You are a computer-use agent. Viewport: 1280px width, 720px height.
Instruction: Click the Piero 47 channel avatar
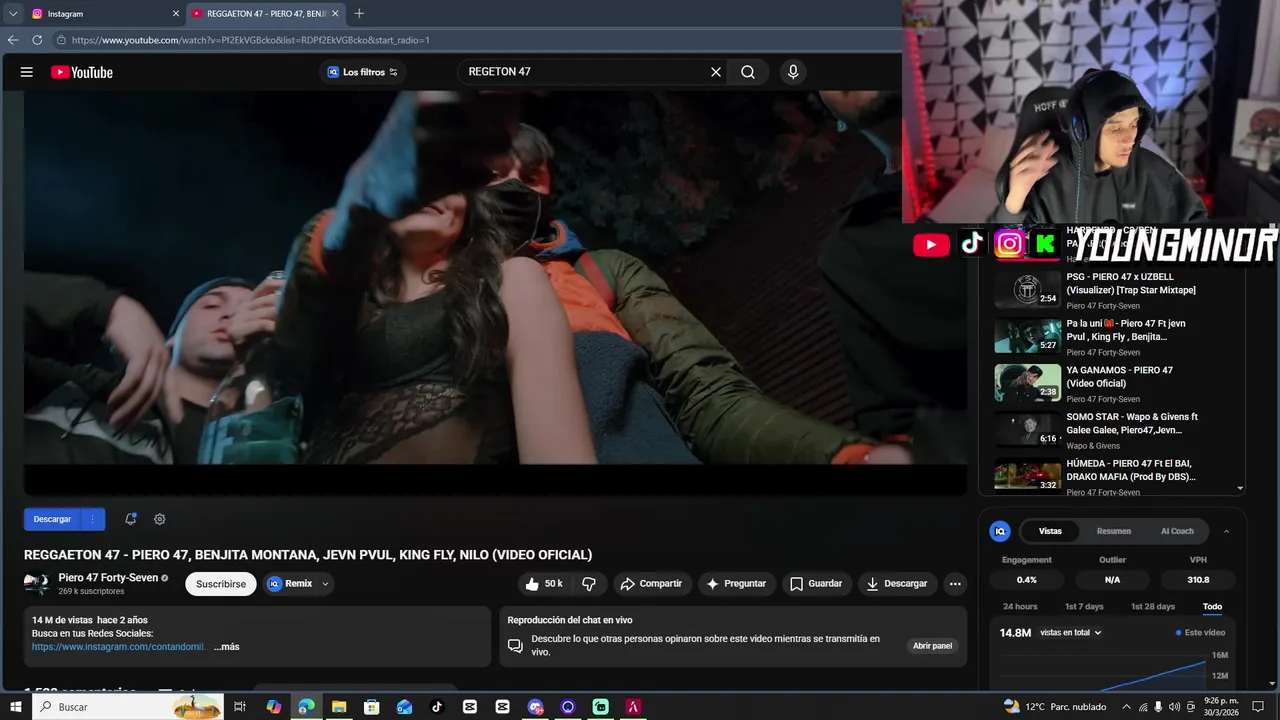37,584
